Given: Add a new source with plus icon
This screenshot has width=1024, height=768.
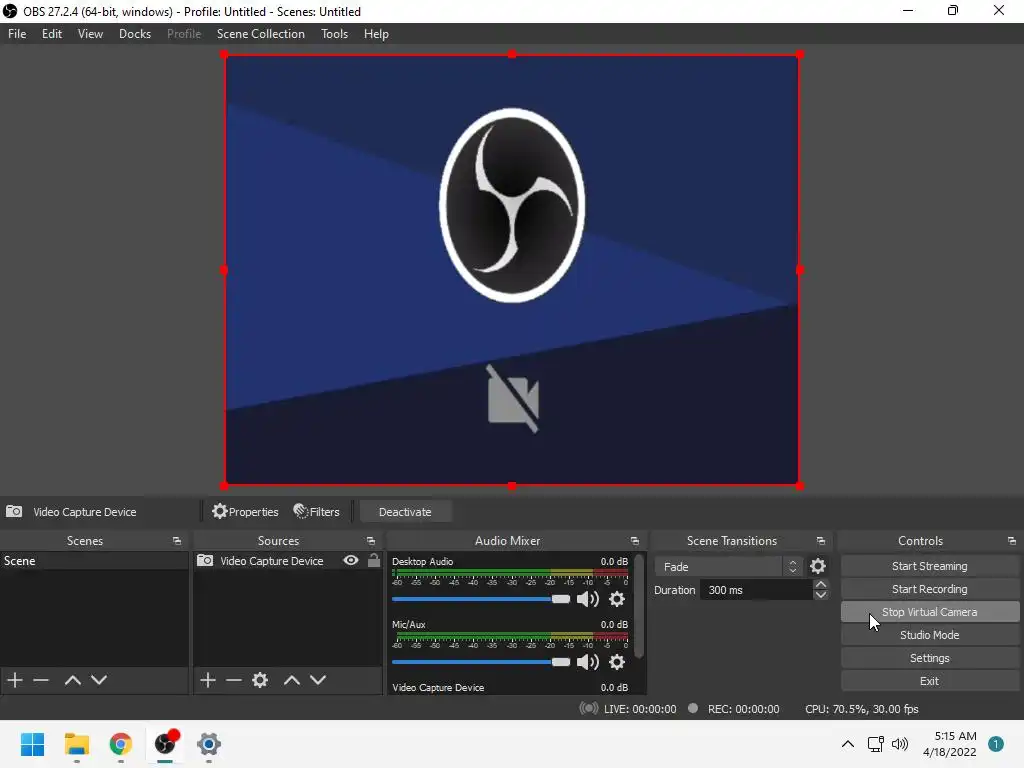Looking at the screenshot, I should [x=208, y=680].
